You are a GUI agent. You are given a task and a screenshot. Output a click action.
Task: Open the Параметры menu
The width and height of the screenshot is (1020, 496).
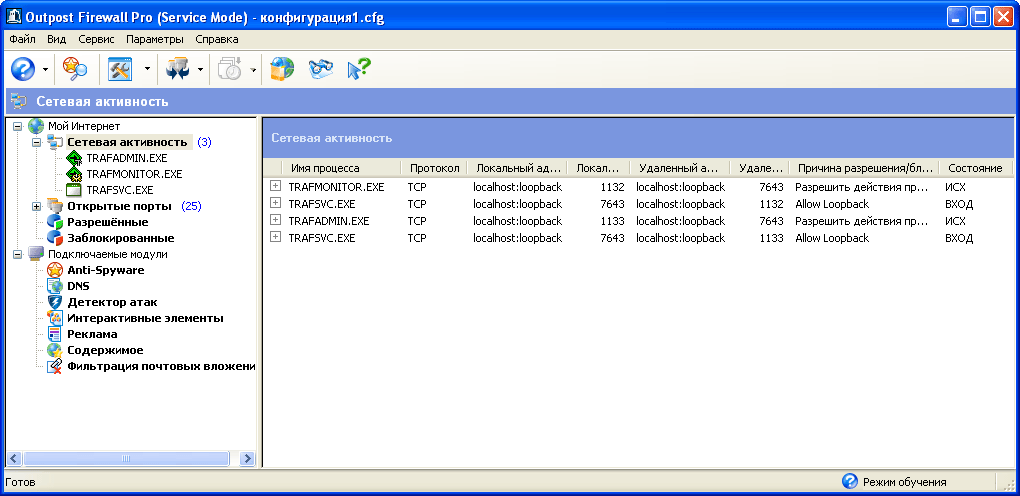[155, 39]
